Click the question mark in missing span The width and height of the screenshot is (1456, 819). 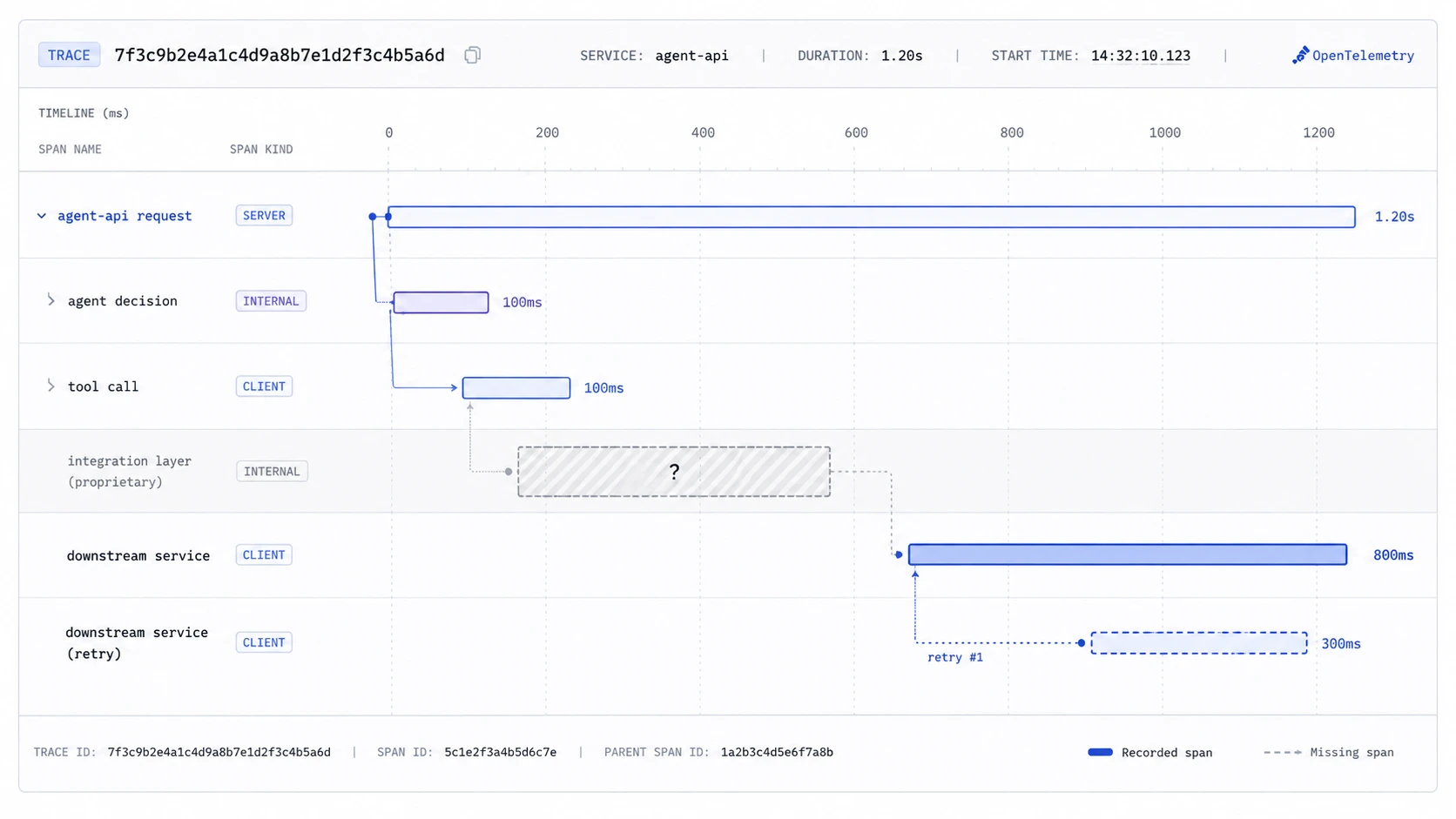click(x=674, y=472)
